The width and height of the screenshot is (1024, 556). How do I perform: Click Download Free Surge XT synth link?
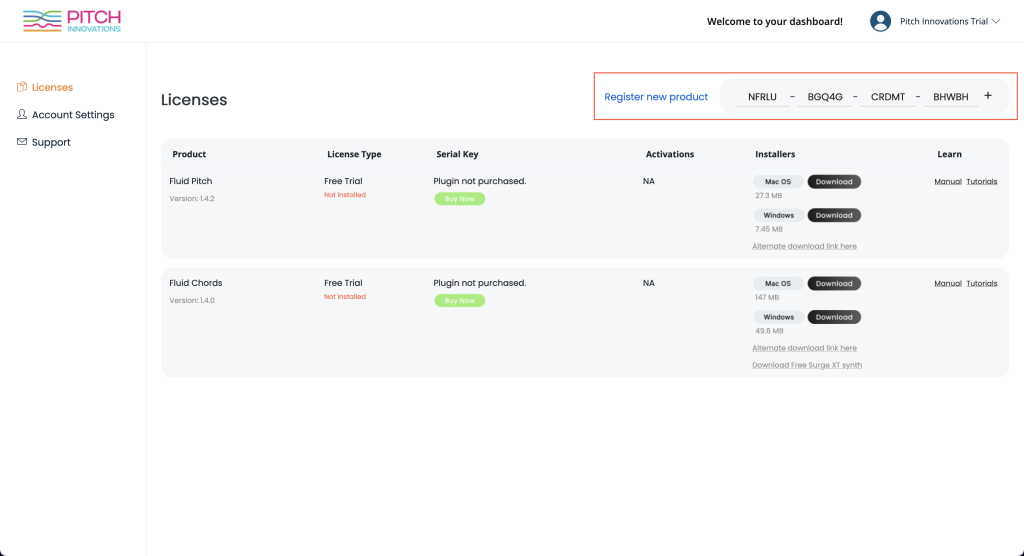pyautogui.click(x=807, y=365)
